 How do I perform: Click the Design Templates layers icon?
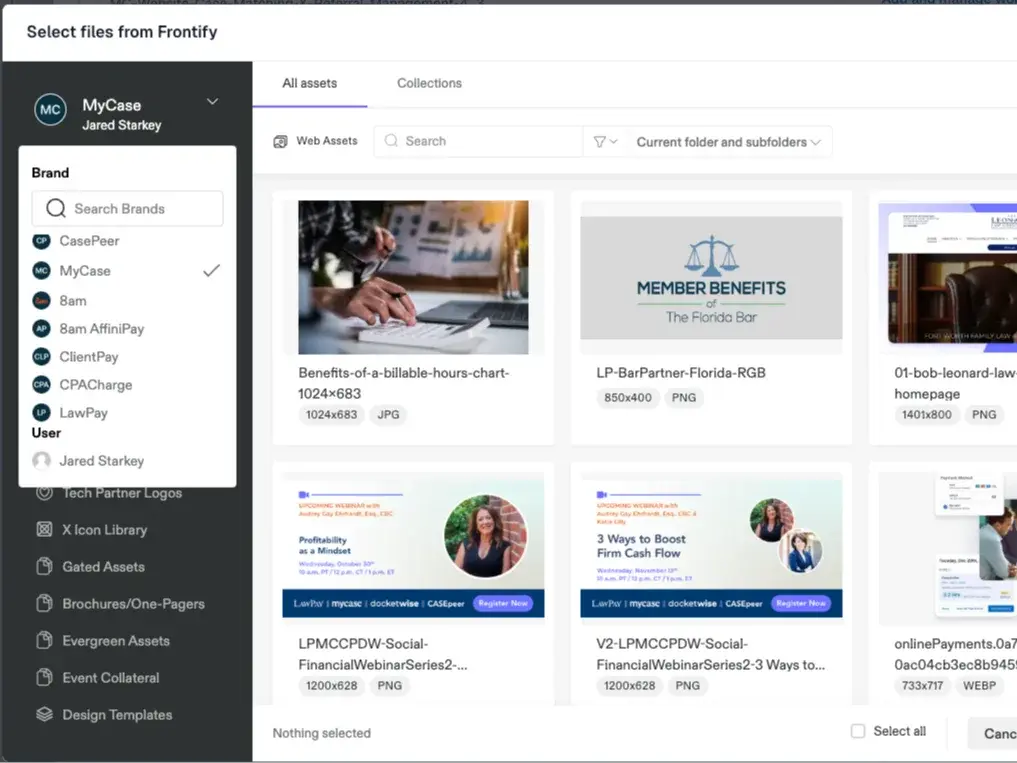(x=44, y=715)
